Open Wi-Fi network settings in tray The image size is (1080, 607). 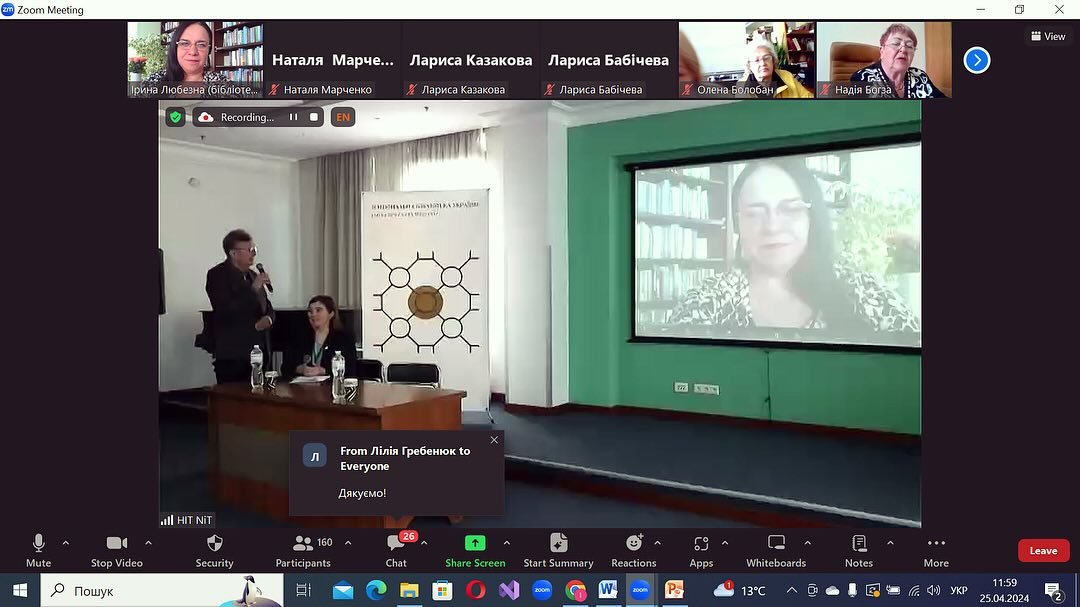pos(914,590)
